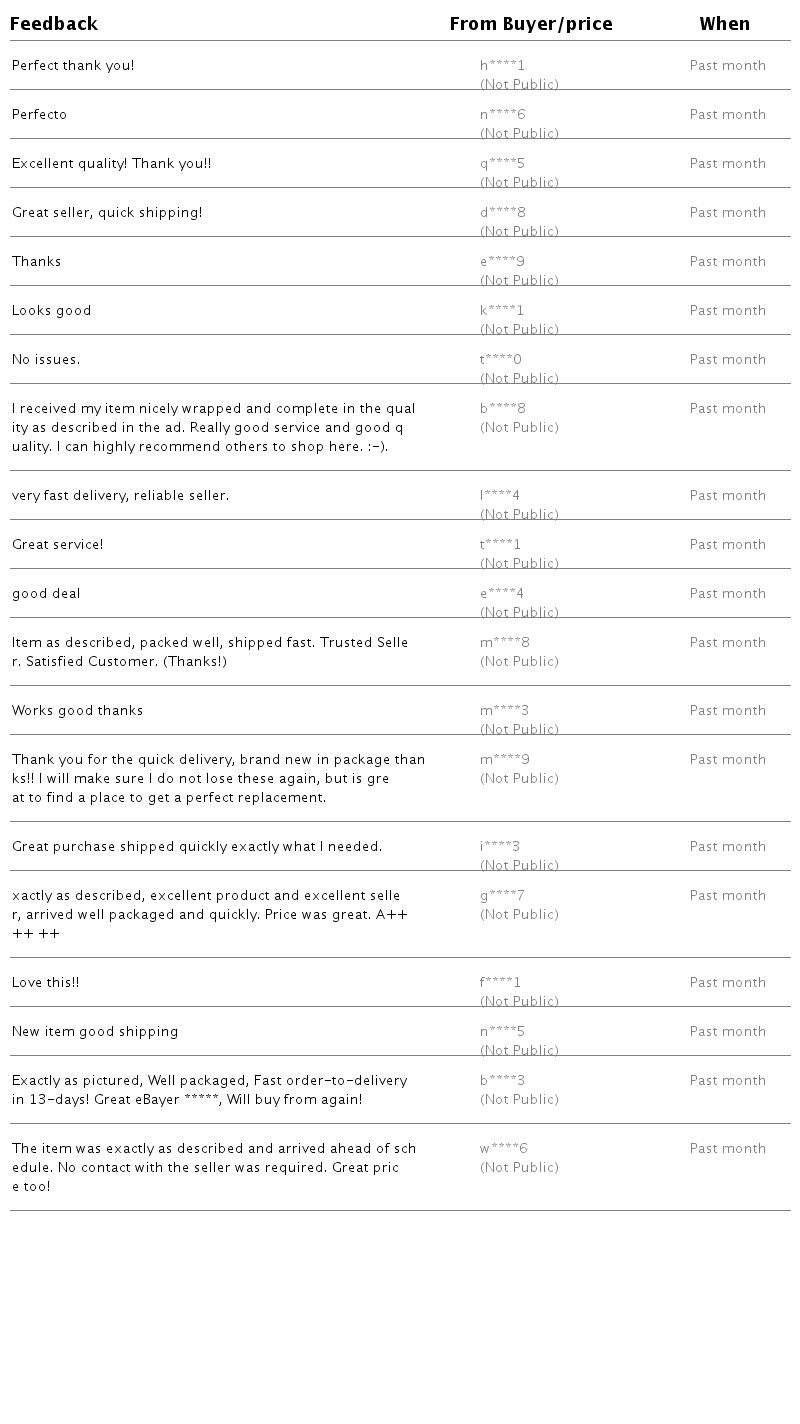Viewport: 800px width, 1424px height.
Task: Open buyer w****6 profile
Action: pyautogui.click(x=503, y=1149)
